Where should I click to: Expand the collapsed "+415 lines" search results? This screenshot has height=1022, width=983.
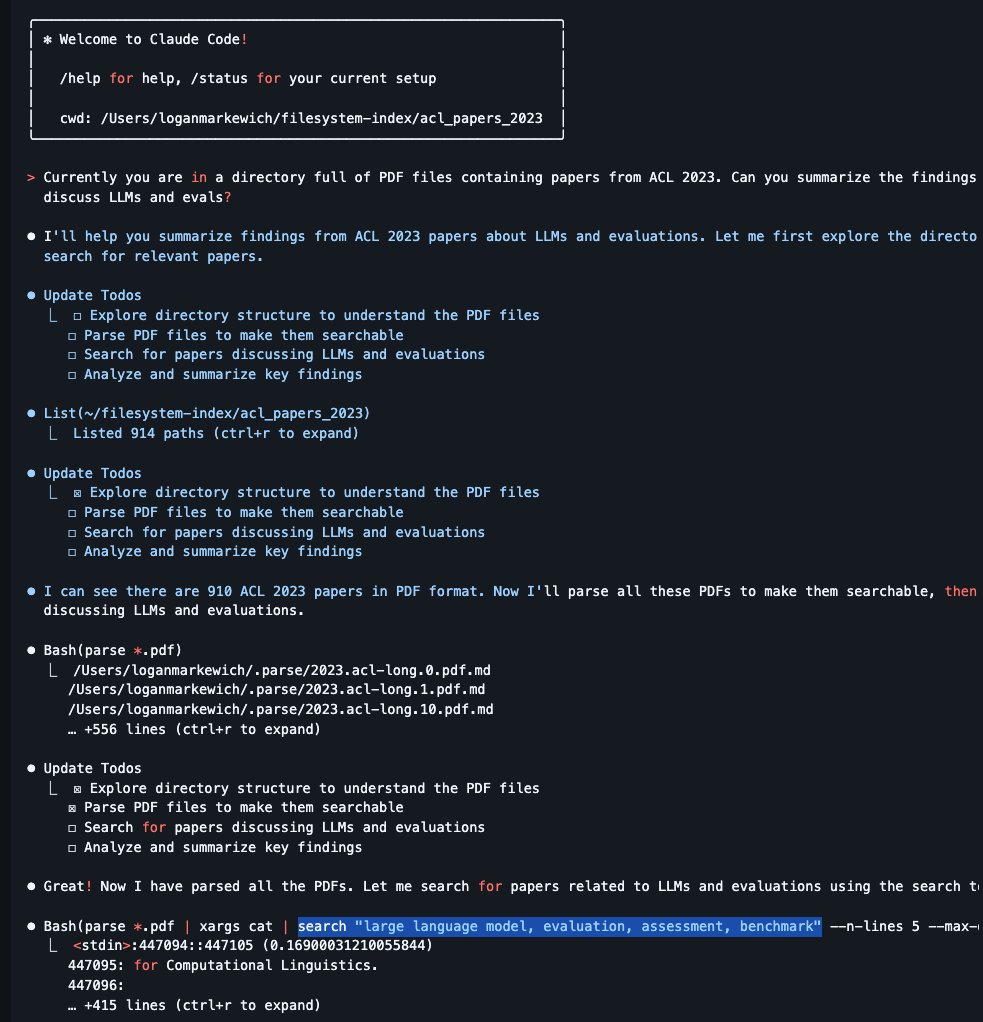pos(193,1005)
